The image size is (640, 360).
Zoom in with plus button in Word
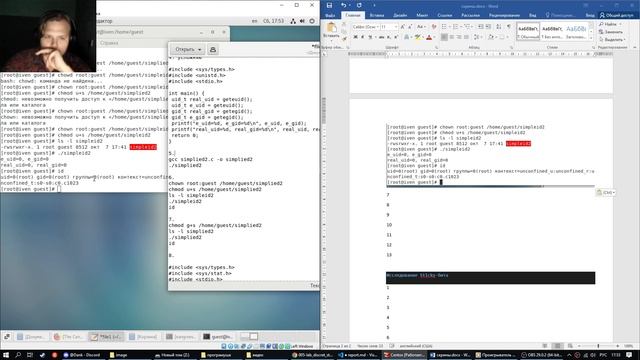click(x=617, y=346)
